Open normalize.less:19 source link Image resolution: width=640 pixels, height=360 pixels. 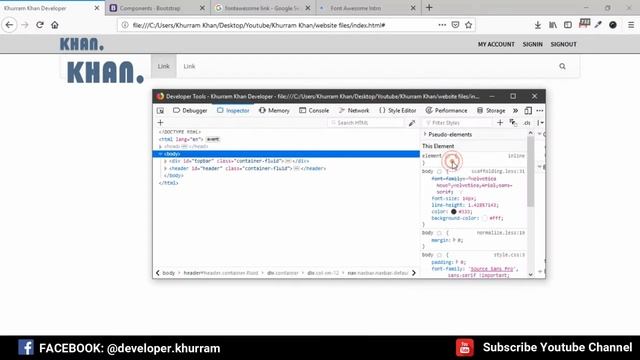(x=501, y=233)
